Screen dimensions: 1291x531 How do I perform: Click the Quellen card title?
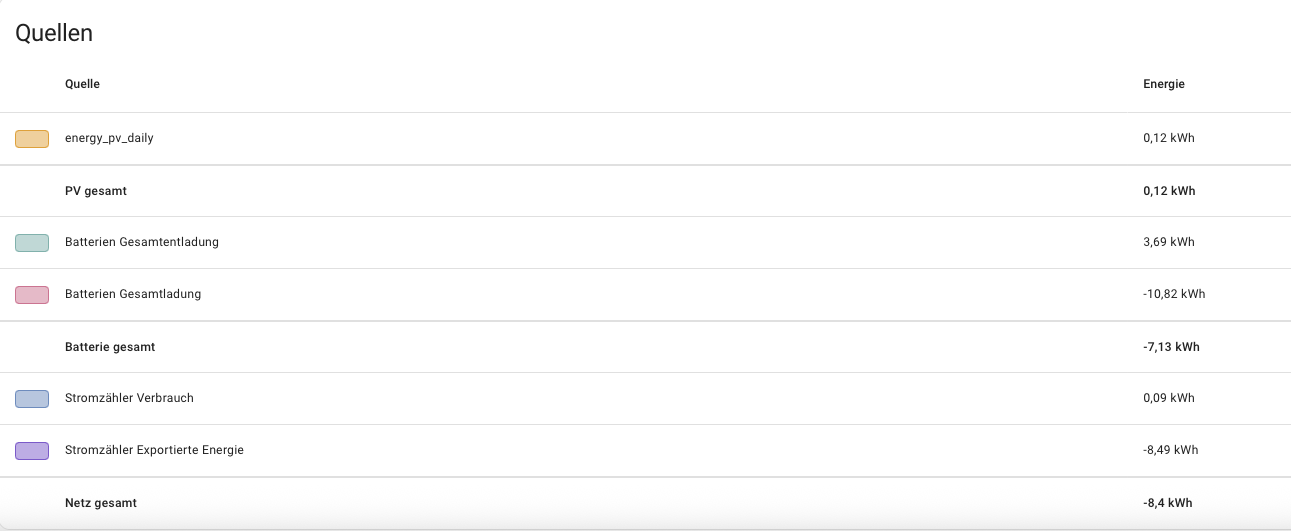[54, 33]
